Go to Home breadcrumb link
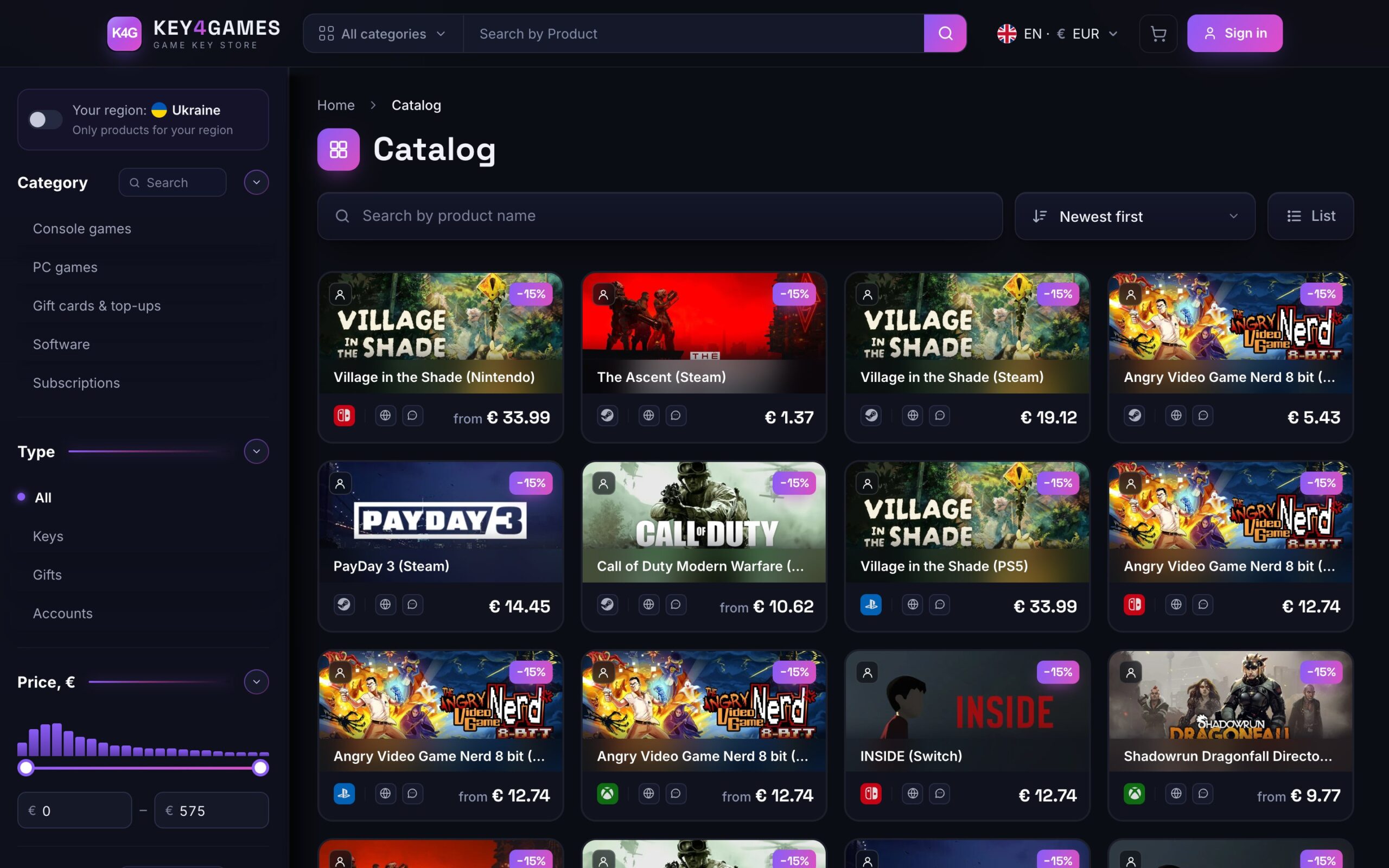This screenshot has width=1389, height=868. point(336,105)
